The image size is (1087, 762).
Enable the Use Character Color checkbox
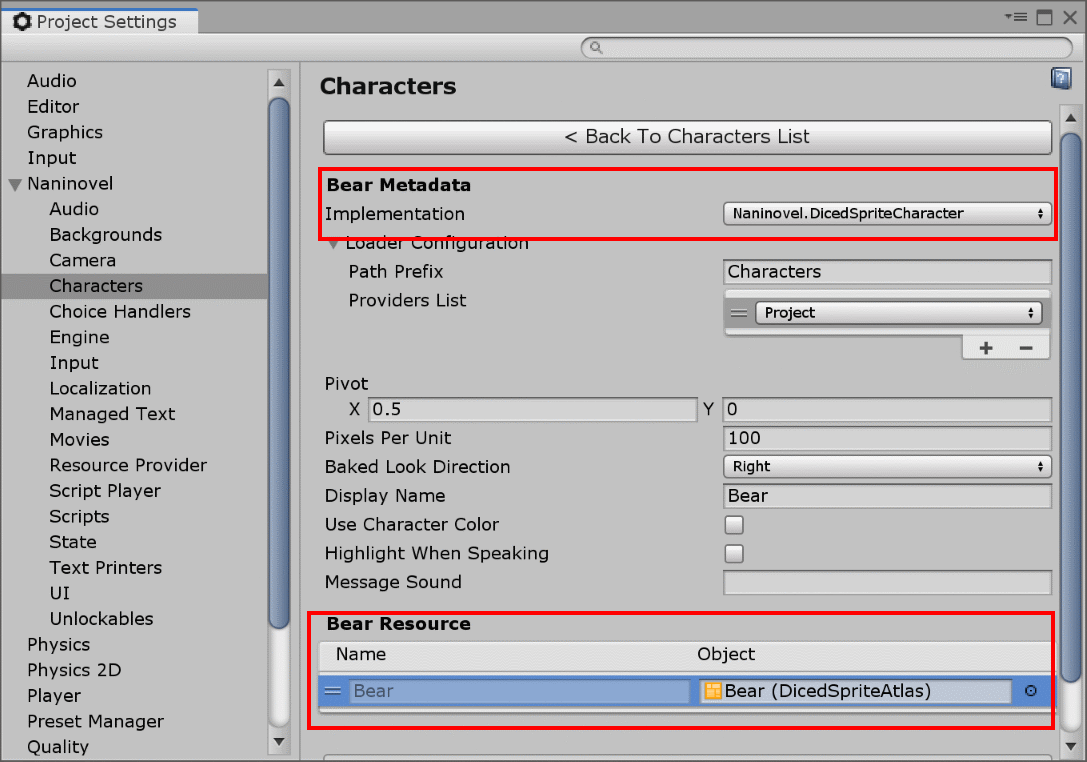734,524
